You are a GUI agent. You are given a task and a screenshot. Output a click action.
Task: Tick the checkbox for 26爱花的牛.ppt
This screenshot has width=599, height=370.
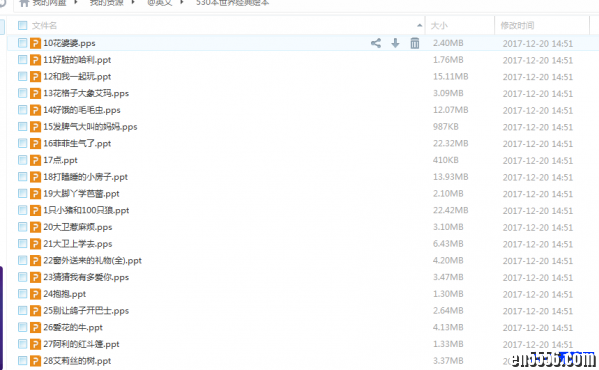[x=23, y=327]
